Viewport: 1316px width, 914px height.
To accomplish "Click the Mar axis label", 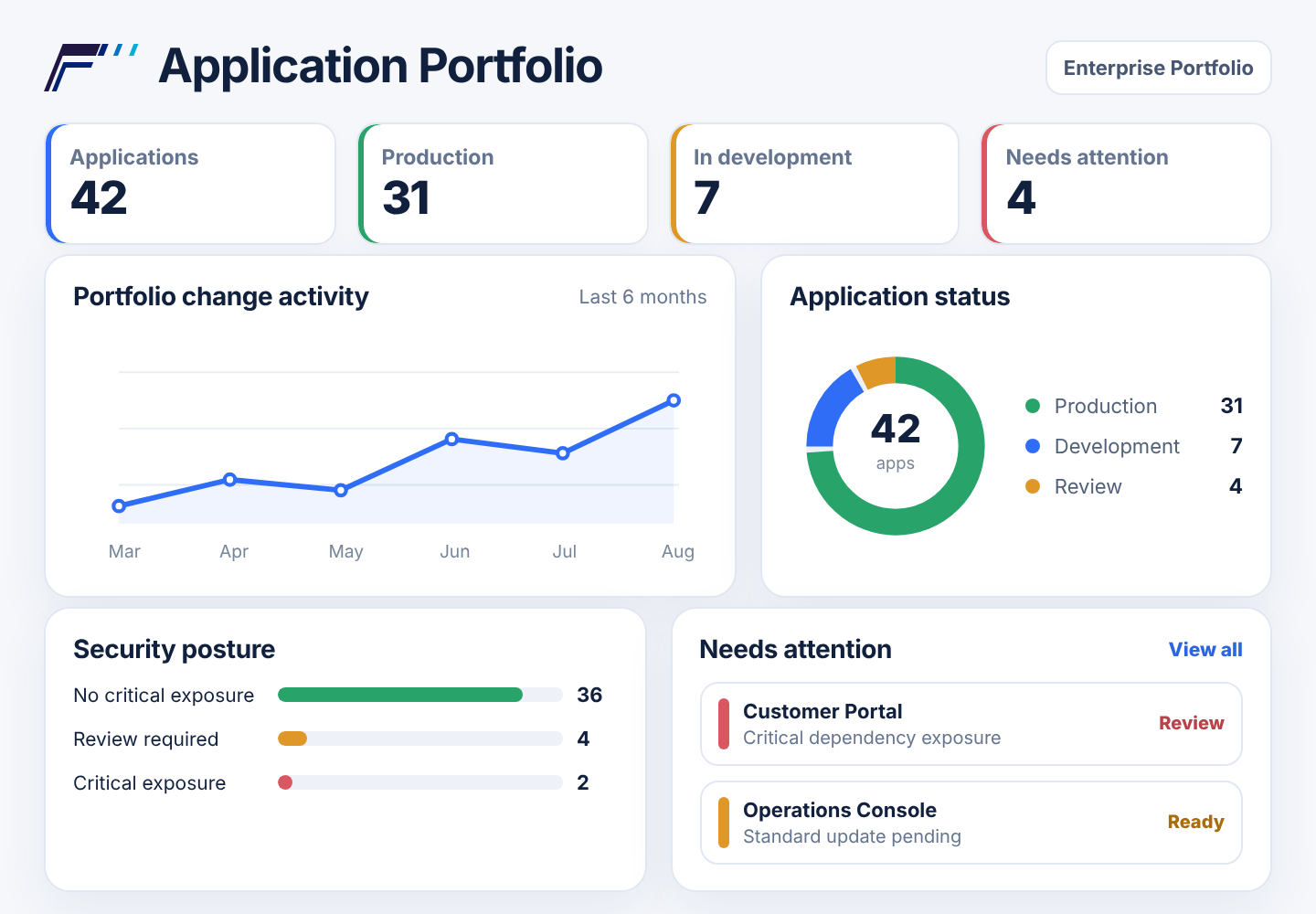I will click(x=124, y=551).
